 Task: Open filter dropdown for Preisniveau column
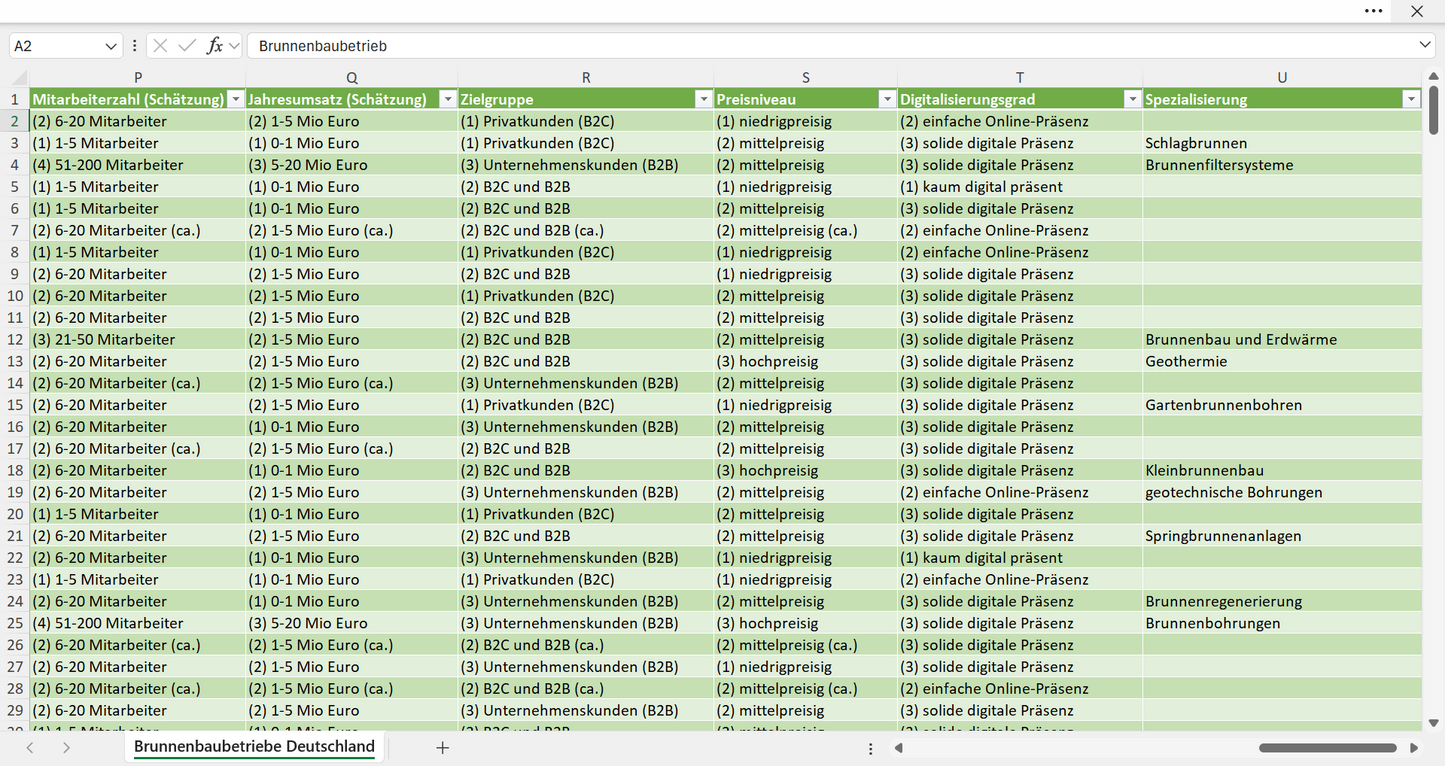click(x=886, y=99)
